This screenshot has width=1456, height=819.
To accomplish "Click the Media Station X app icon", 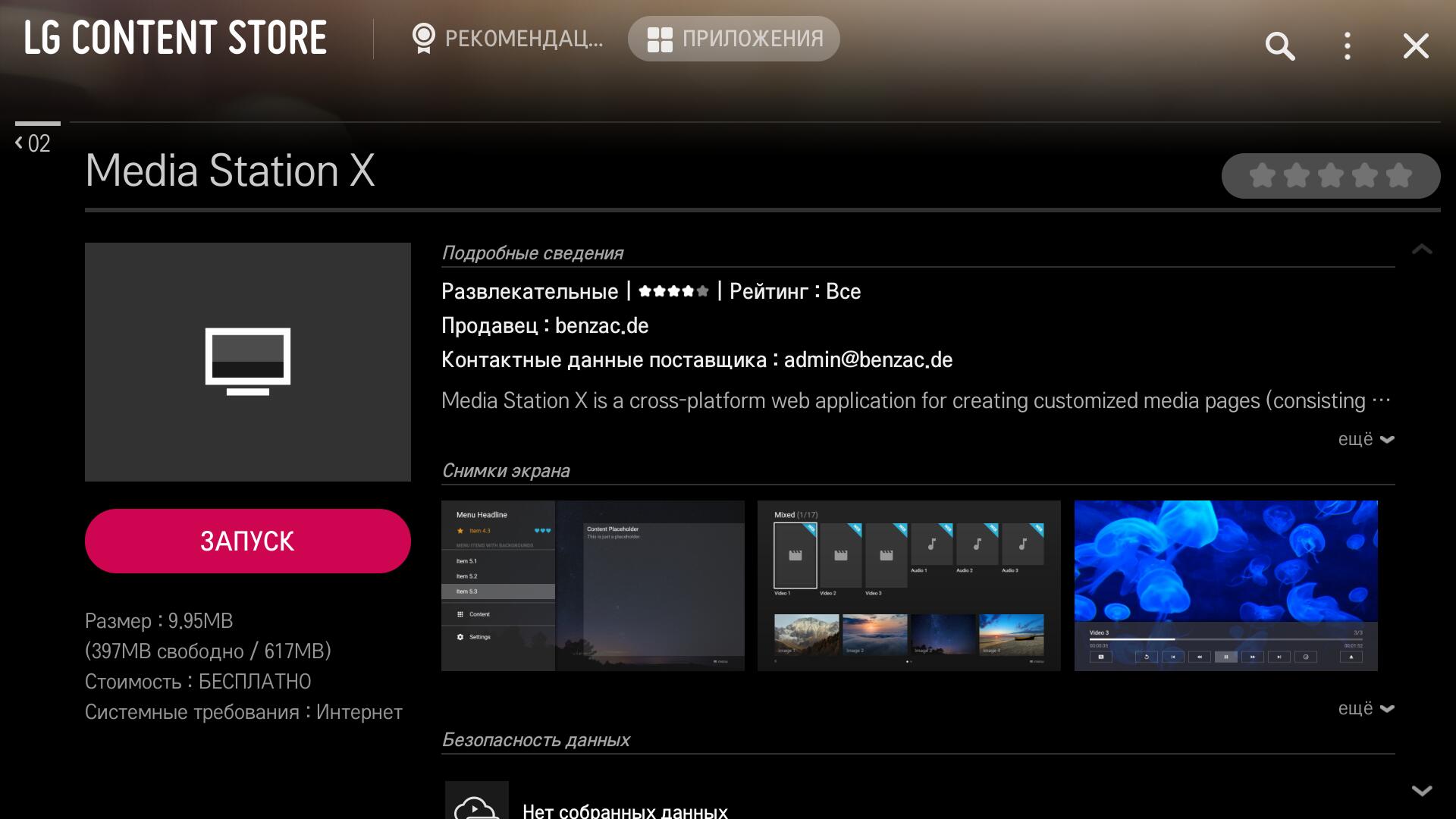I will [248, 362].
